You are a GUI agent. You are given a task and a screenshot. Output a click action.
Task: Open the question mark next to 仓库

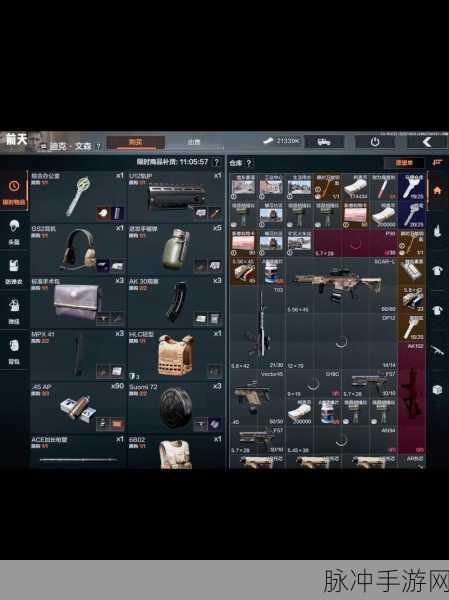[x=249, y=163]
